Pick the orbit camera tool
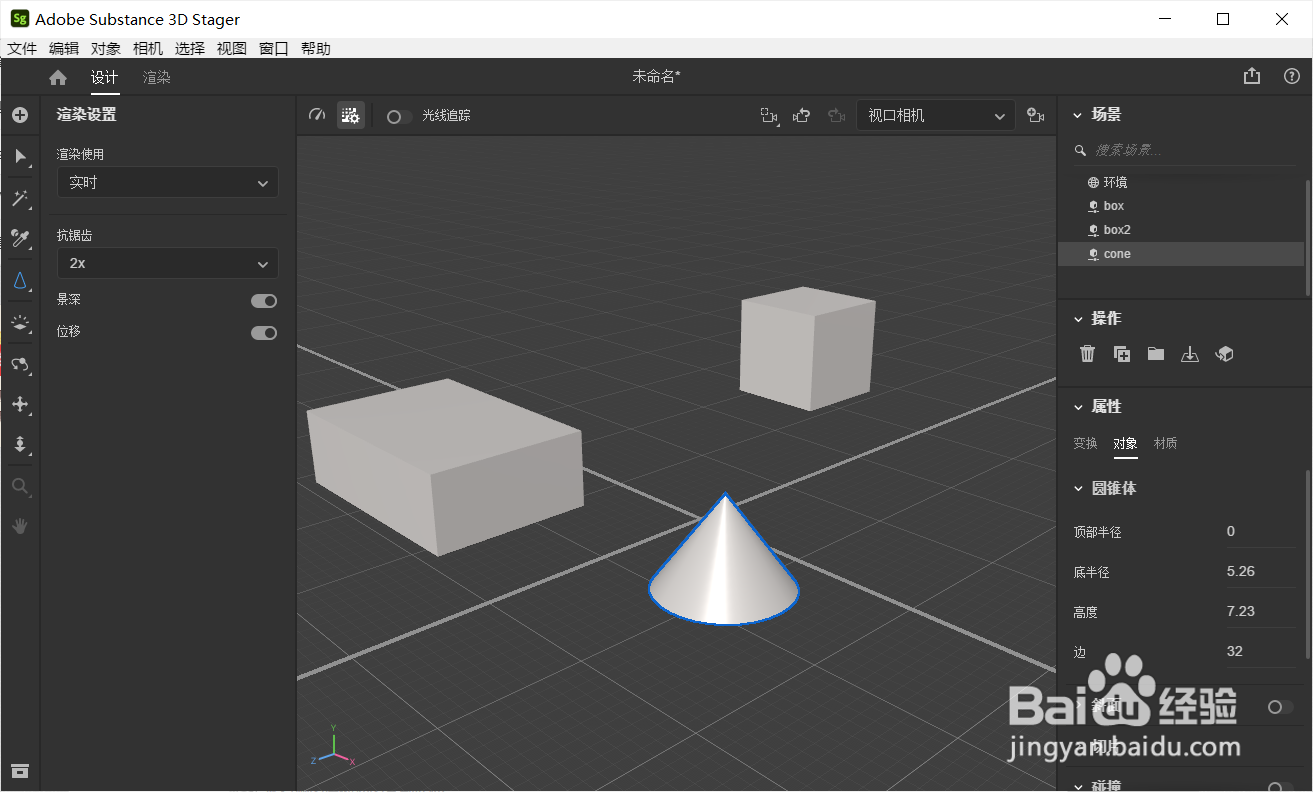 click(19, 364)
